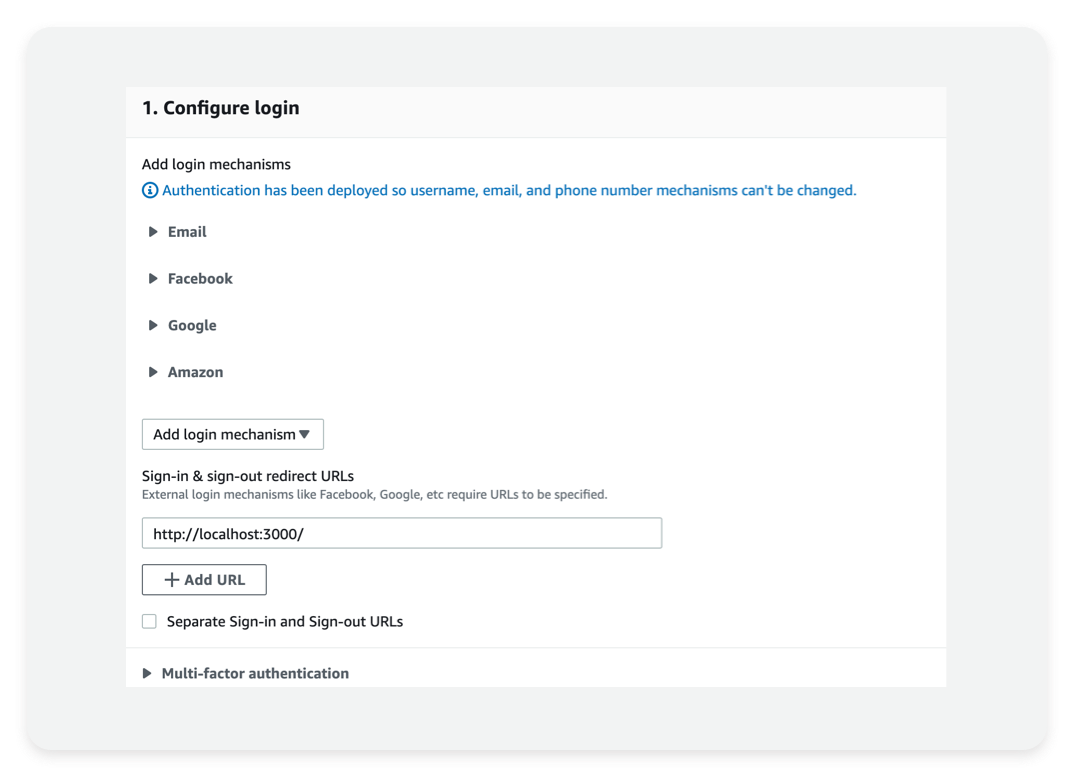This screenshot has width=1074, height=777.
Task: Enable Separate Sign-in and Sign-out URLs
Action: 149,621
